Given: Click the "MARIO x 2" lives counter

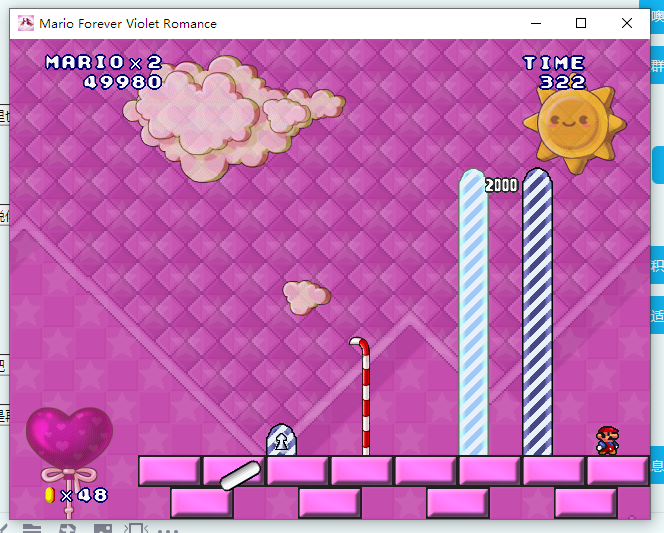Looking at the screenshot, I should tap(104, 63).
